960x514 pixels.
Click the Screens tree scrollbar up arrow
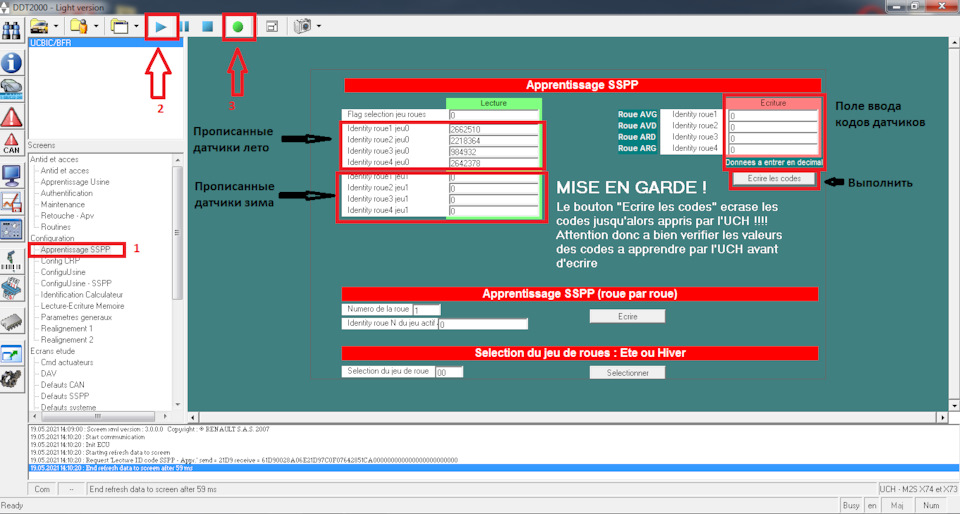[x=178, y=158]
